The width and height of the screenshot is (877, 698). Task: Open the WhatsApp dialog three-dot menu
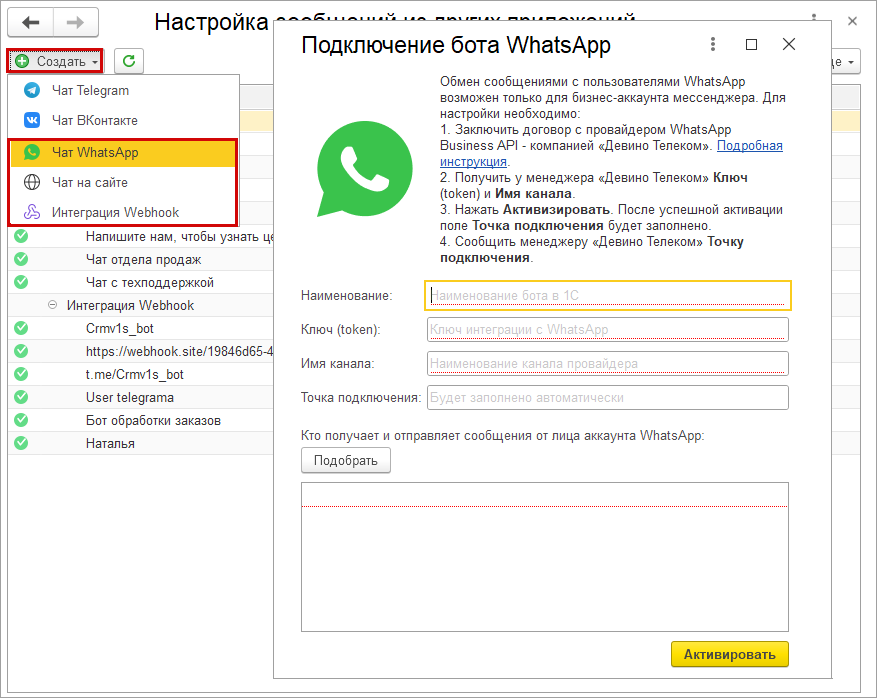[713, 44]
